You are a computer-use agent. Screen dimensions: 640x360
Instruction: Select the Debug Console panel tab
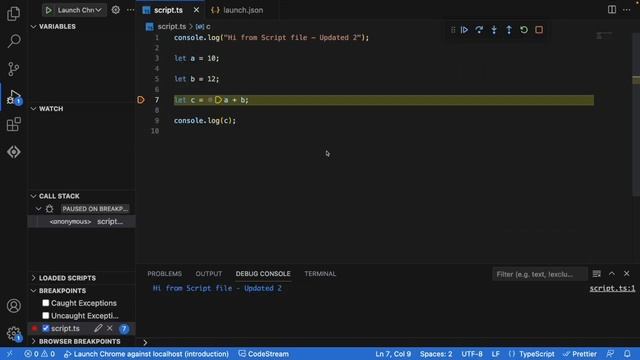click(263, 274)
